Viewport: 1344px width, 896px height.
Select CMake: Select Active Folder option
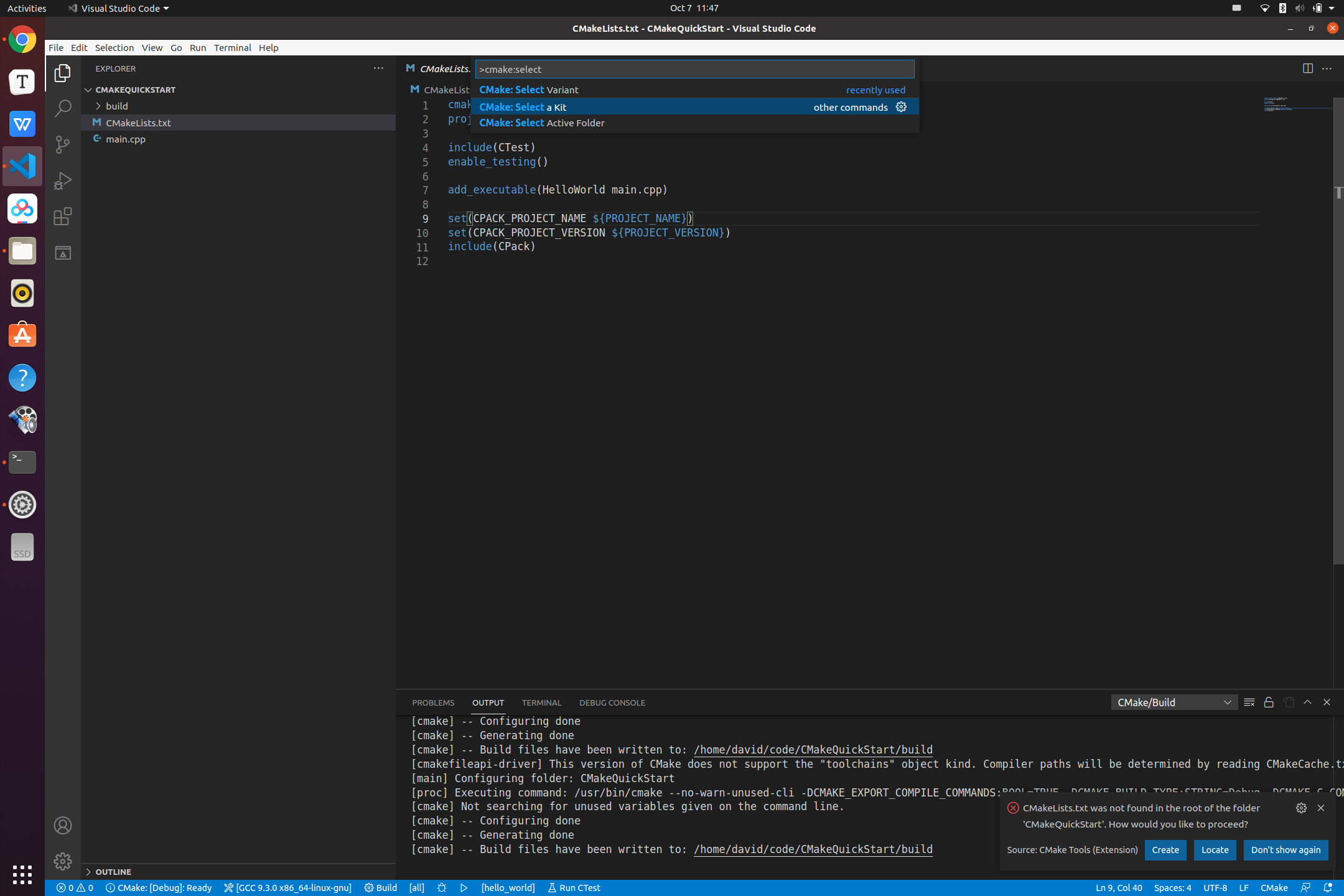click(x=540, y=122)
